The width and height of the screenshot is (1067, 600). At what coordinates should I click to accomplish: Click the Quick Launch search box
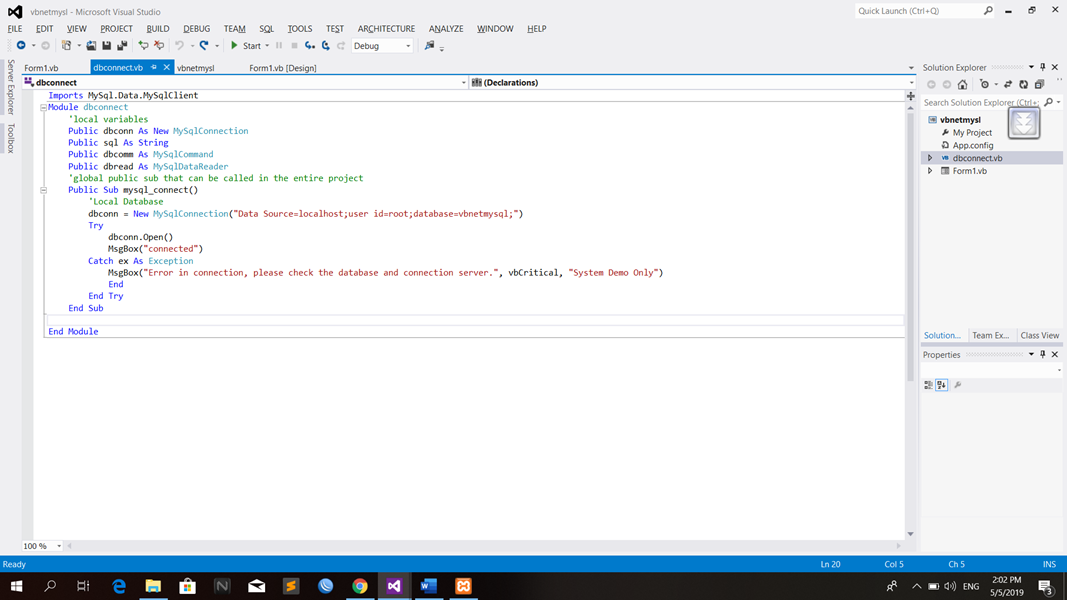point(924,11)
